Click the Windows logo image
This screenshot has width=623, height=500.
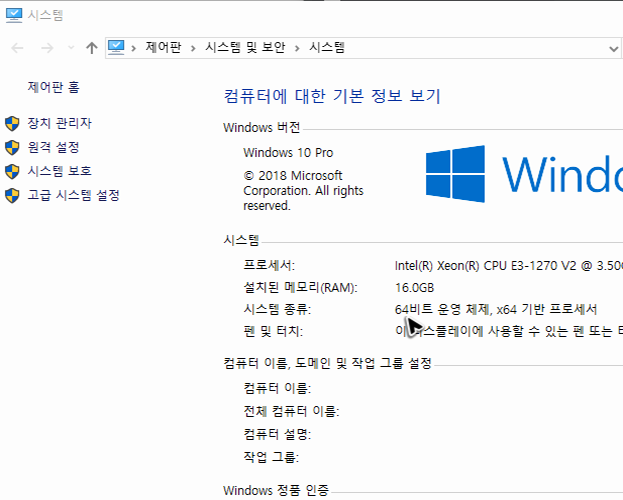tap(455, 174)
